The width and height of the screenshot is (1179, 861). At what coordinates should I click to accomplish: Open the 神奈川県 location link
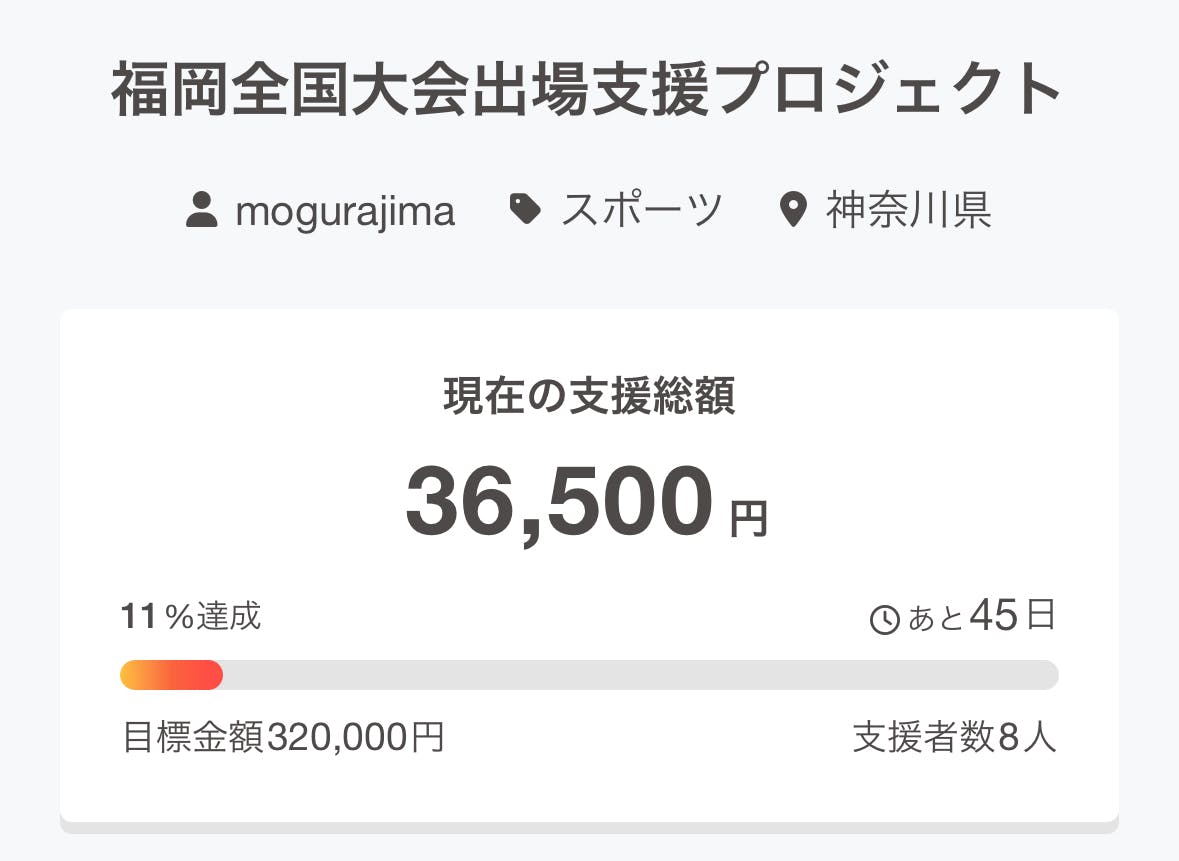(x=908, y=211)
